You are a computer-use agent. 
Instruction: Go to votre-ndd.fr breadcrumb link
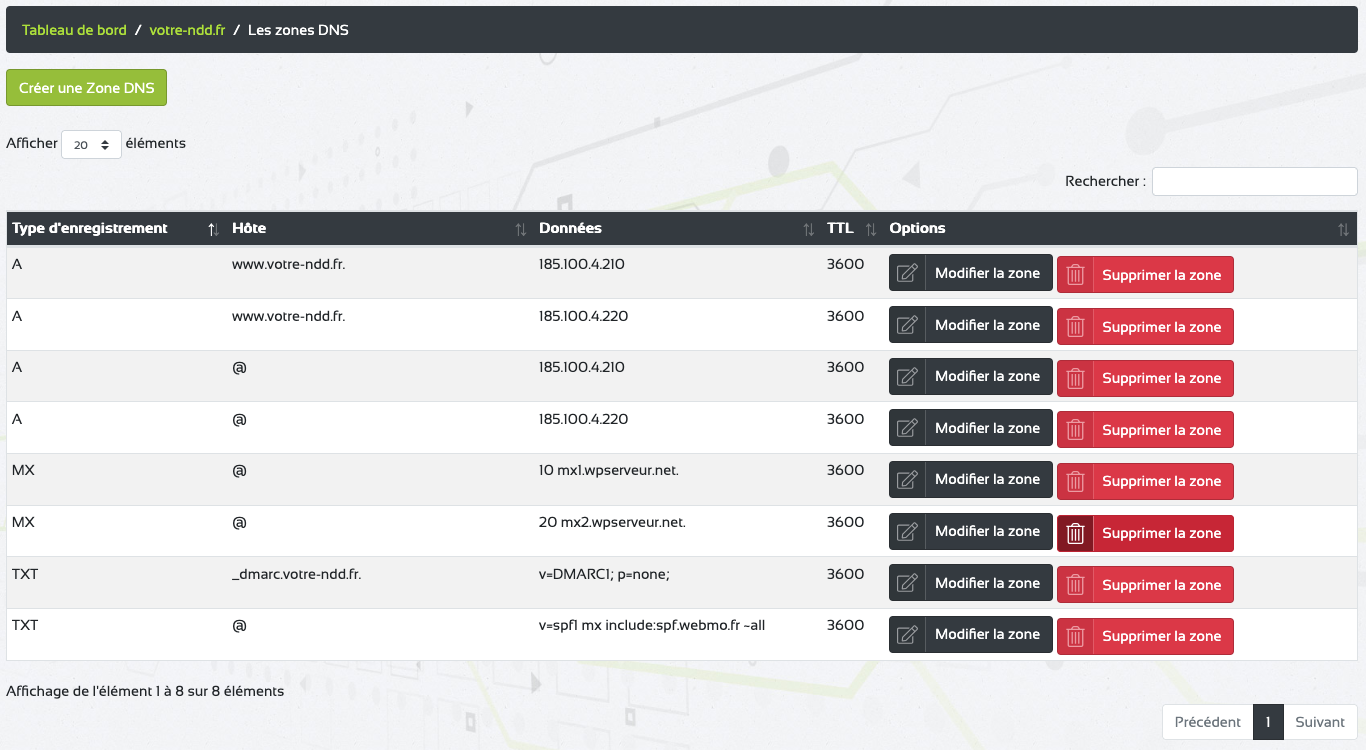click(187, 30)
